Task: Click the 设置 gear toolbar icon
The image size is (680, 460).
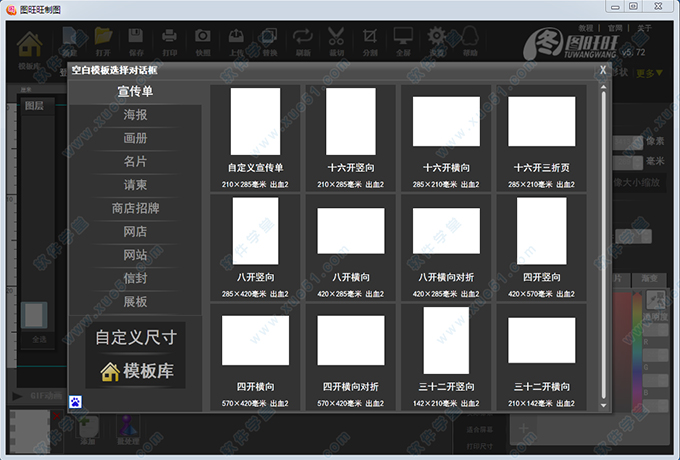Action: tap(437, 36)
